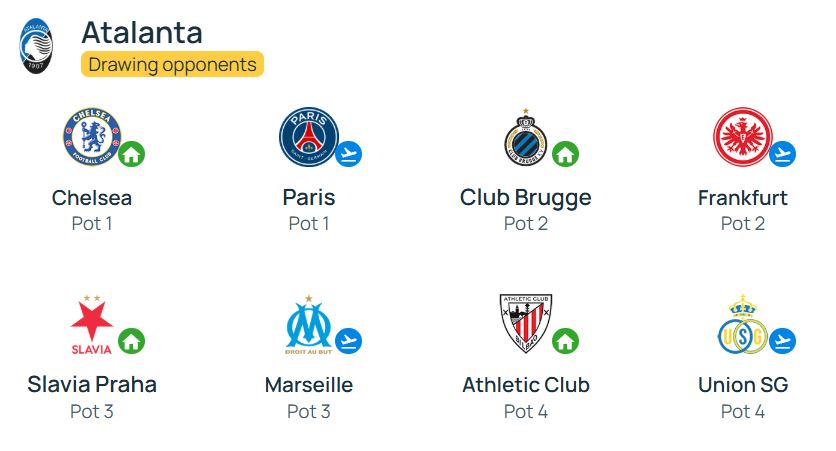
Task: Click Chelsea's green home match icon
Action: point(132,154)
